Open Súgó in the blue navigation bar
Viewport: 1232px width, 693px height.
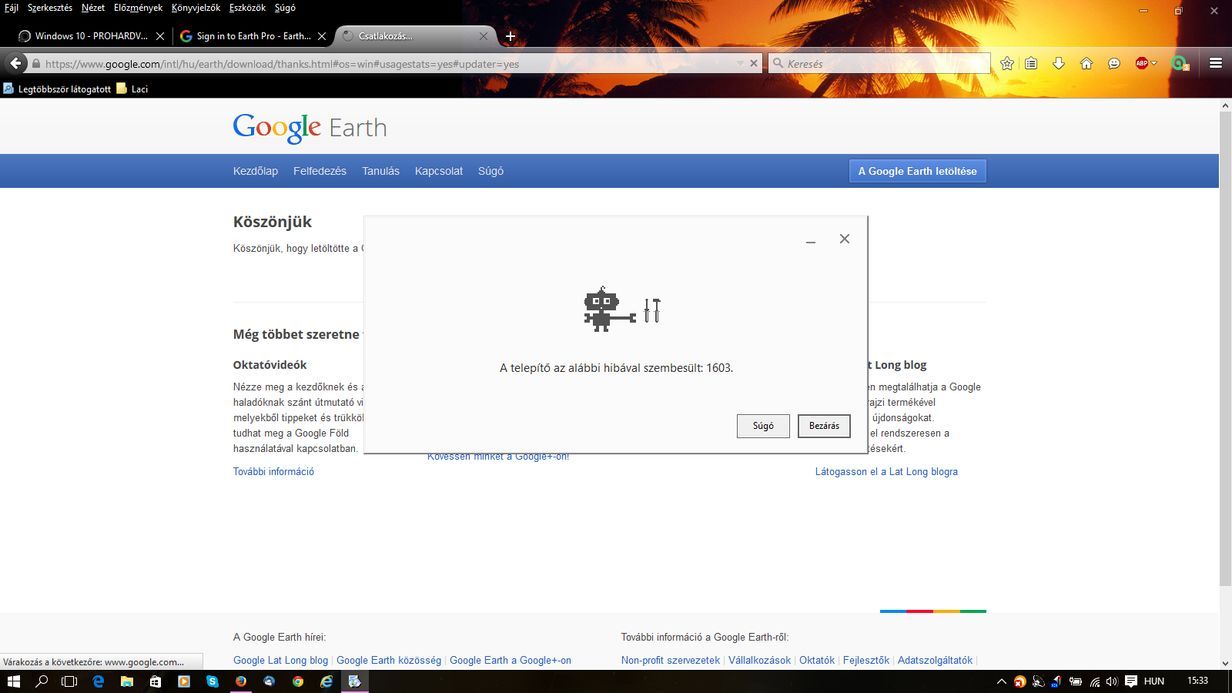491,171
